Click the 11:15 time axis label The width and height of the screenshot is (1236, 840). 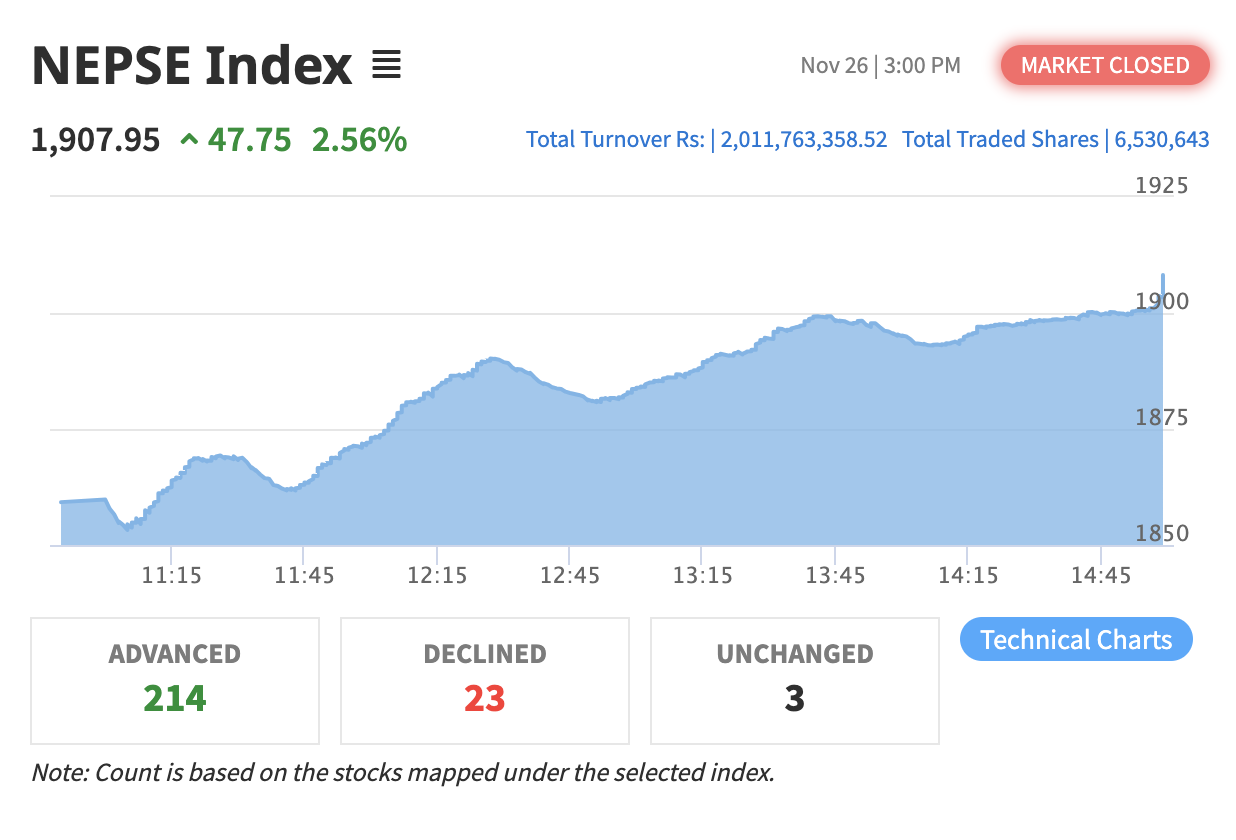click(x=171, y=575)
